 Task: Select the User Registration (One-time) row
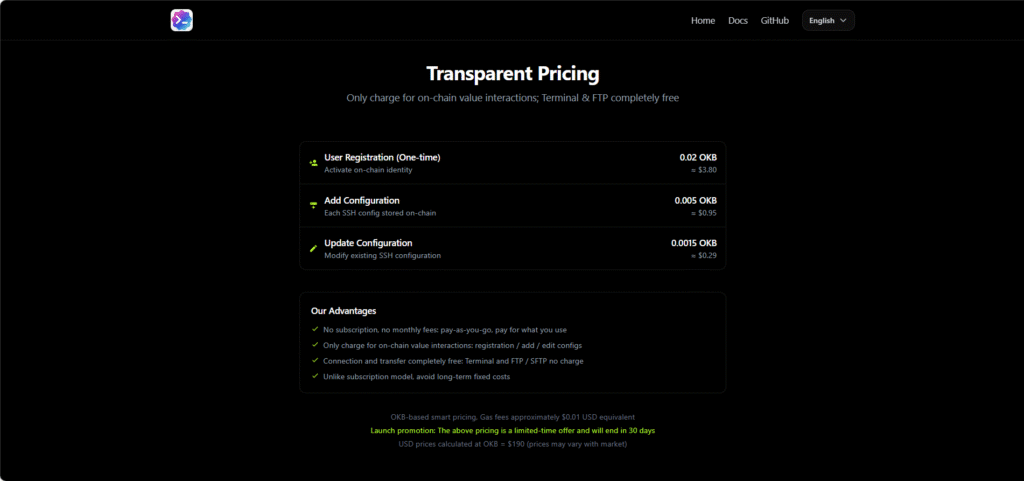[513, 163]
